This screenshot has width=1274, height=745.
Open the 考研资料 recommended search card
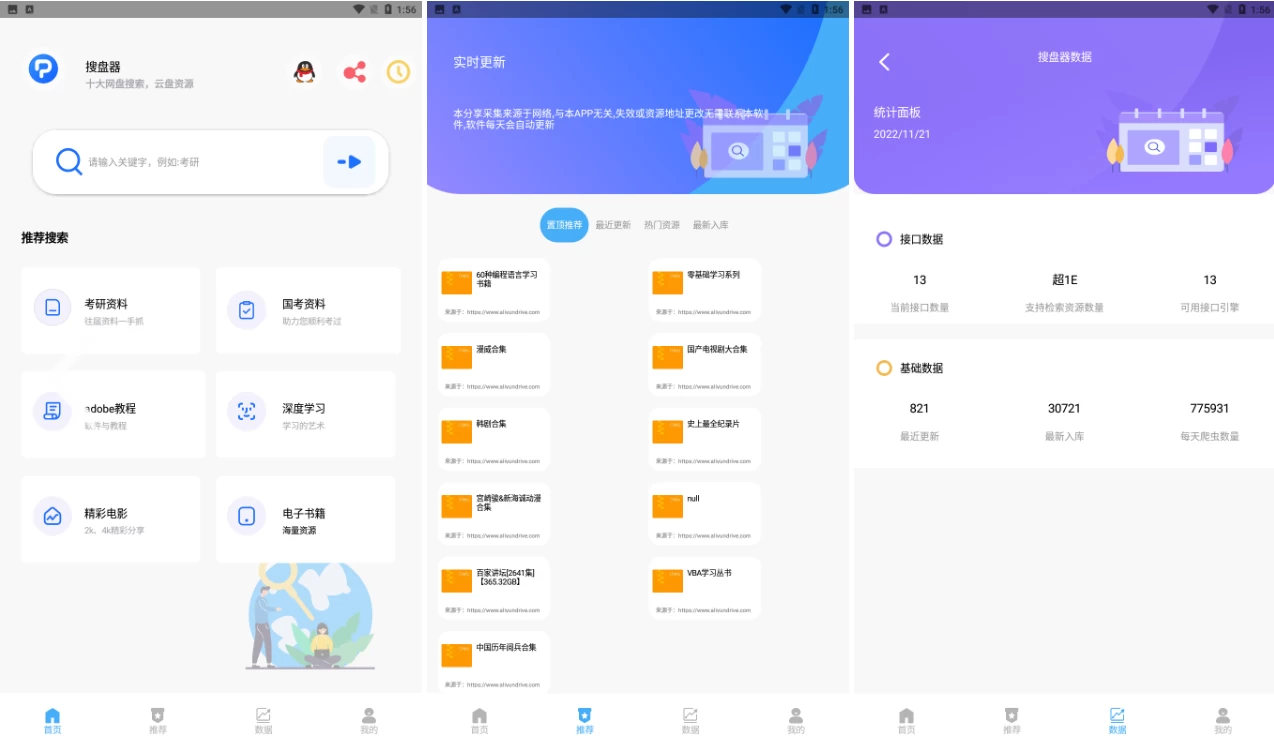[111, 310]
